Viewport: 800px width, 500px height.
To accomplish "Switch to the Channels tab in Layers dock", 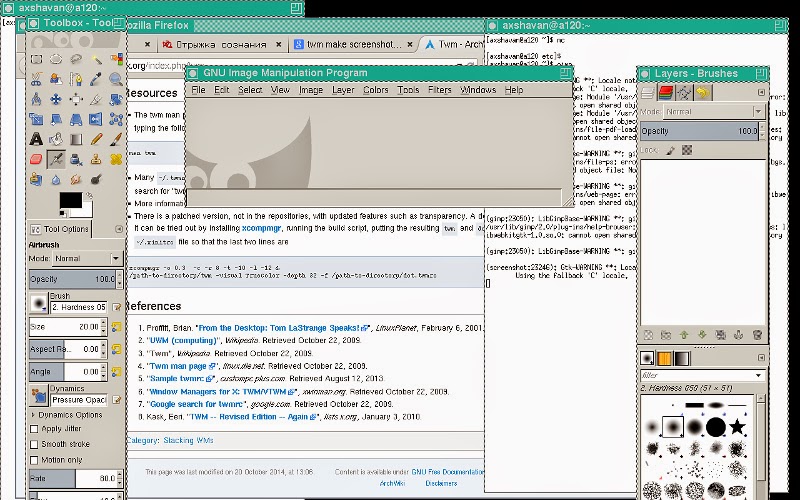I will [666, 92].
